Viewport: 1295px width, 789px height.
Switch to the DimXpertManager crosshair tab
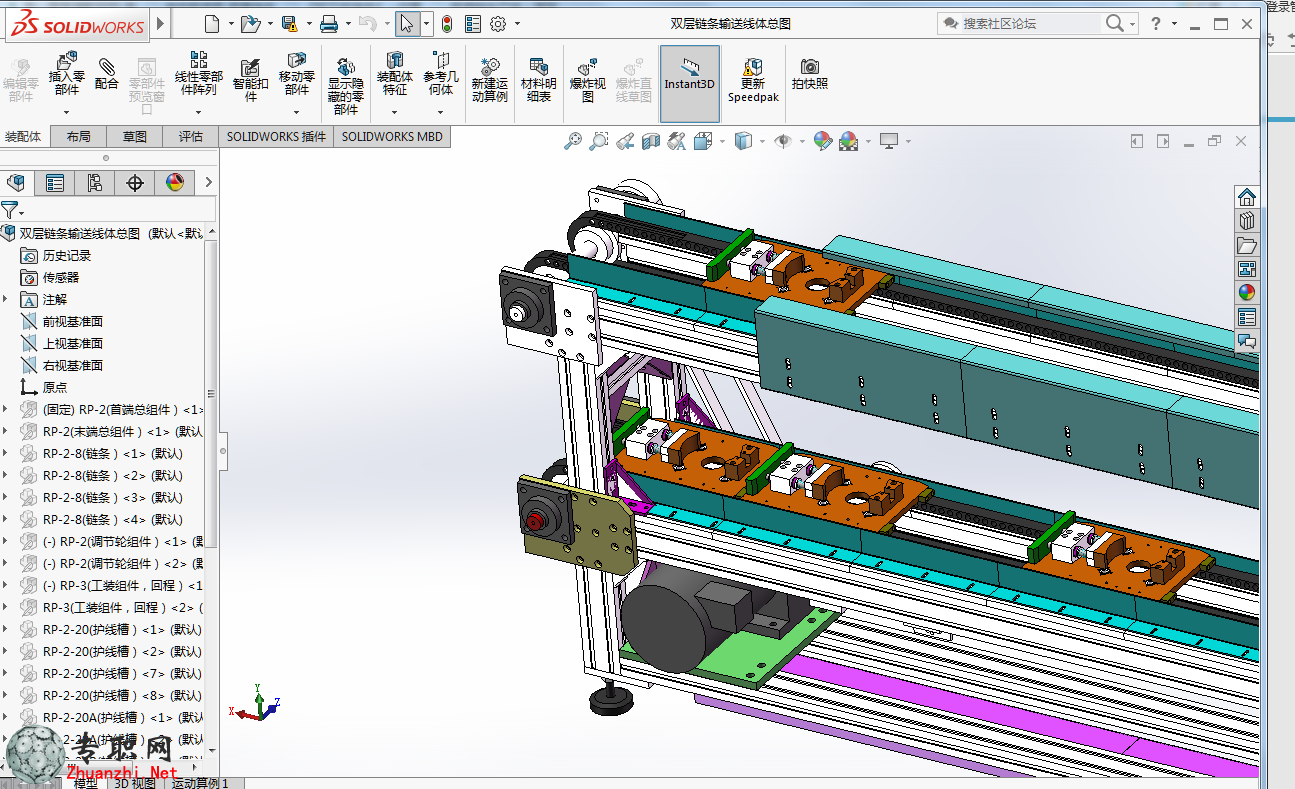pos(135,182)
